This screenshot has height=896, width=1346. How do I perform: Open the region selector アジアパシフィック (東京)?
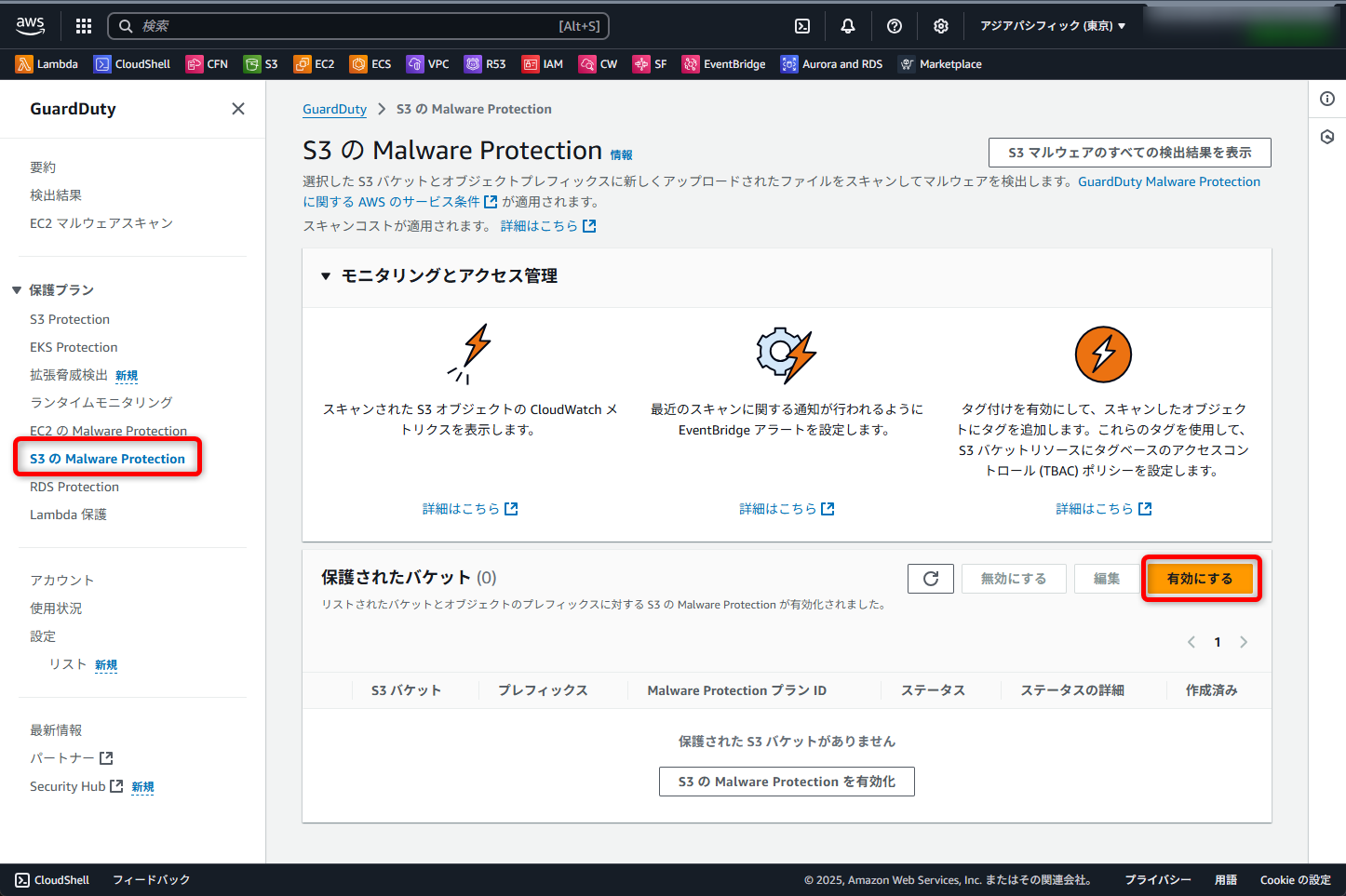click(x=1053, y=26)
